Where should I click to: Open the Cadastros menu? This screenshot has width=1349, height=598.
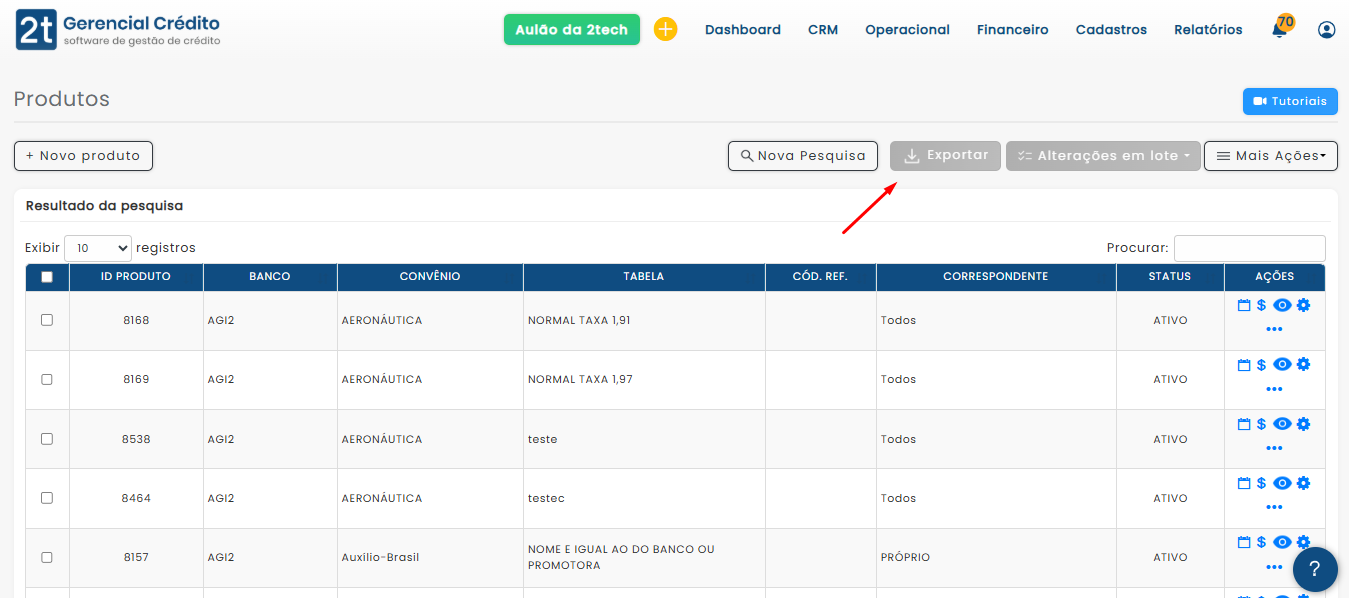[1111, 30]
